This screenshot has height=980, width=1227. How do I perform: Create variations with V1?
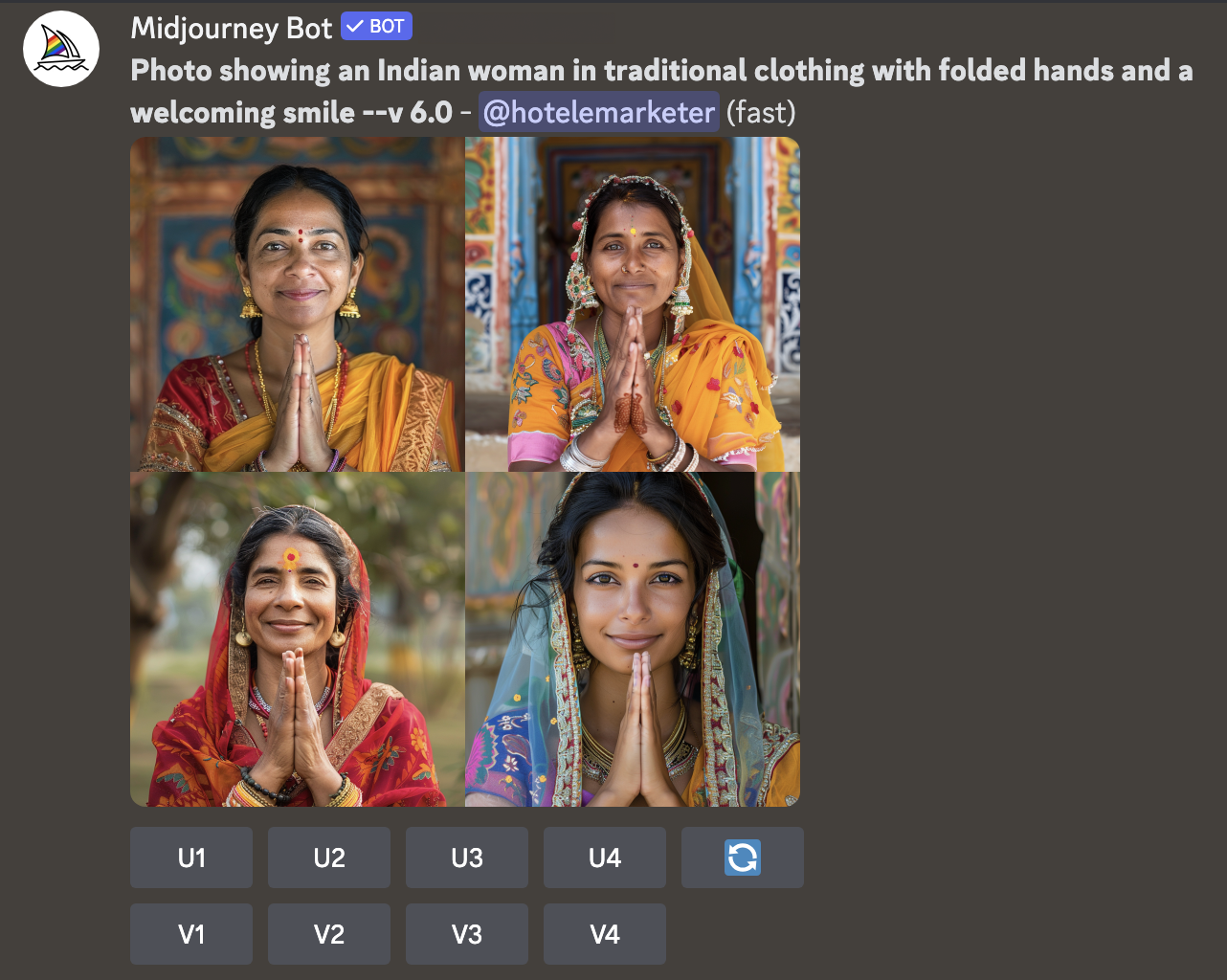pyautogui.click(x=191, y=934)
